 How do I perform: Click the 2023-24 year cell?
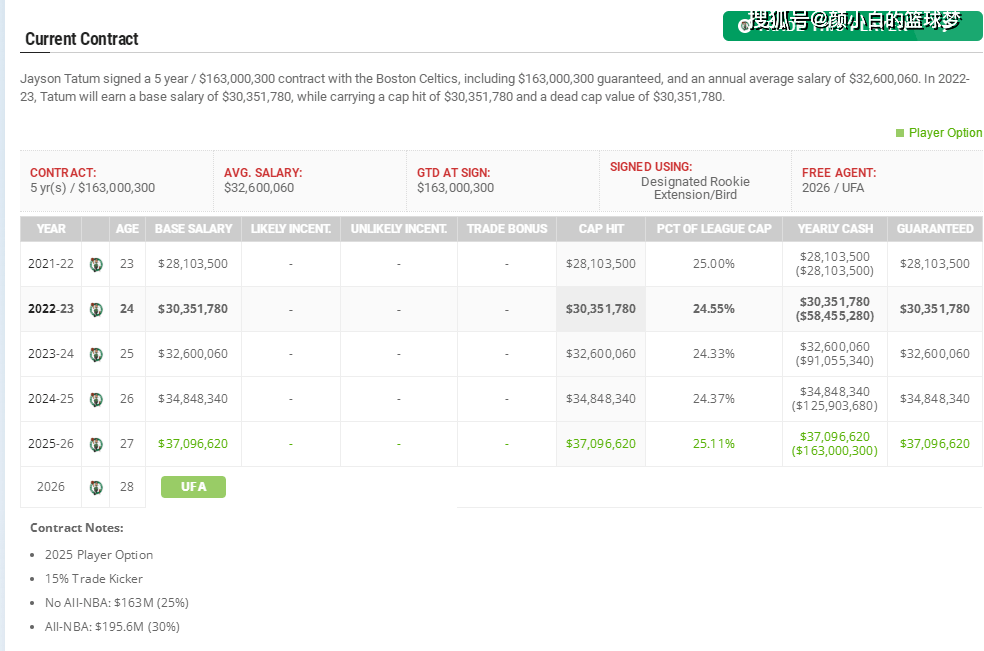[51, 354]
